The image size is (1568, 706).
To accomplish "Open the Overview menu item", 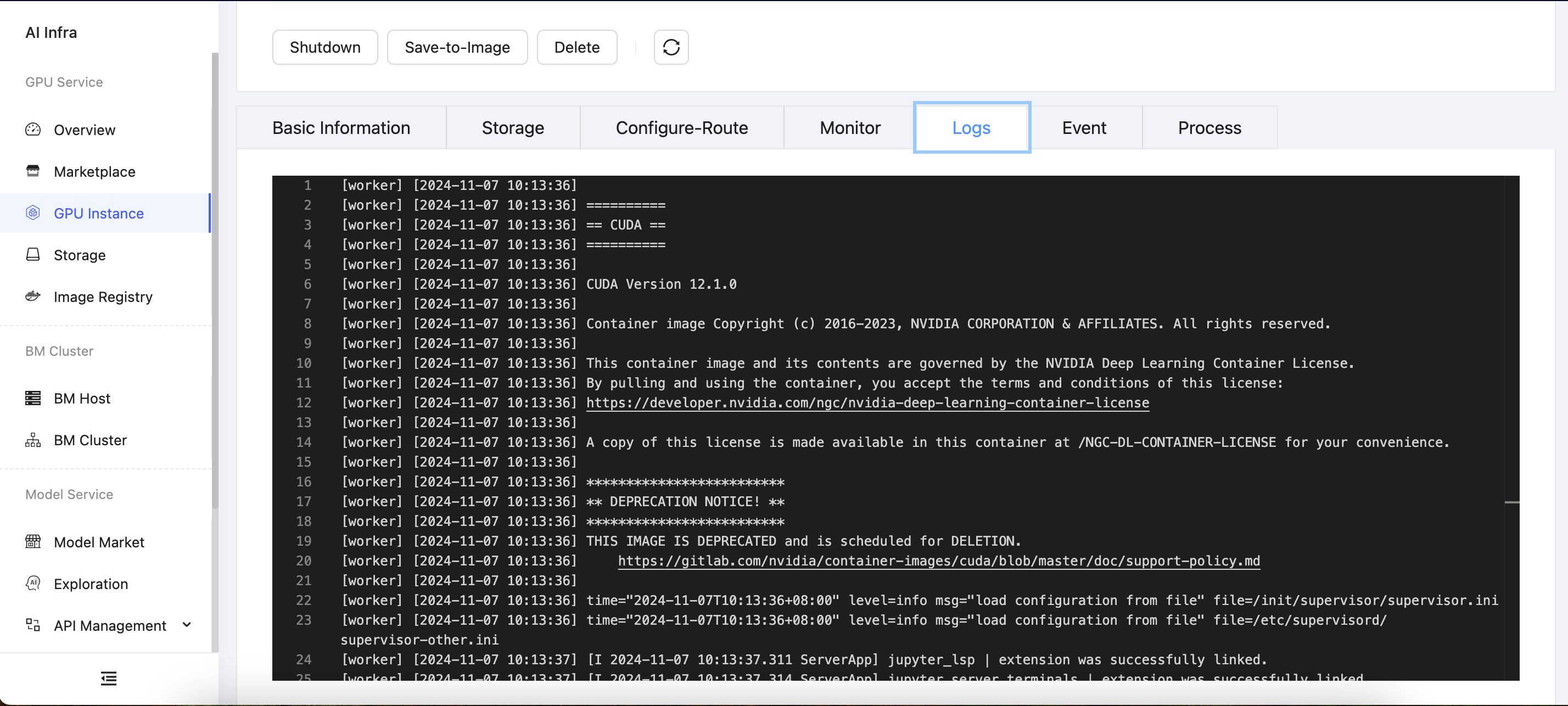I will pos(105,130).
